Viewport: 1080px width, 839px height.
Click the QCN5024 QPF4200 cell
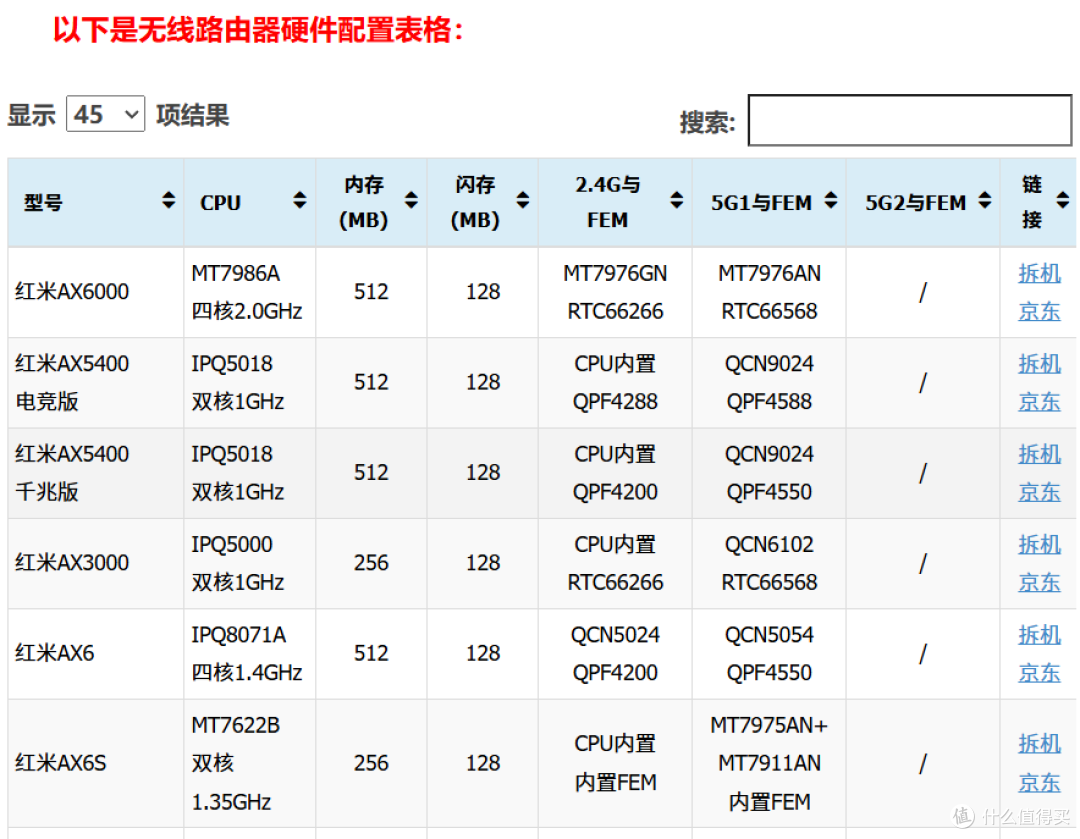click(x=615, y=654)
